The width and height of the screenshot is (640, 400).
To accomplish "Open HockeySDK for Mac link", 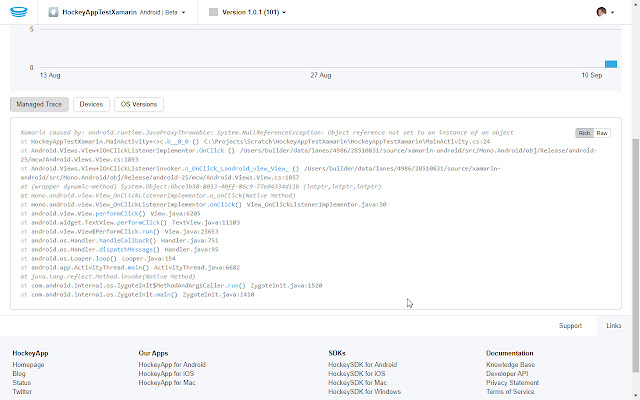I will [358, 382].
